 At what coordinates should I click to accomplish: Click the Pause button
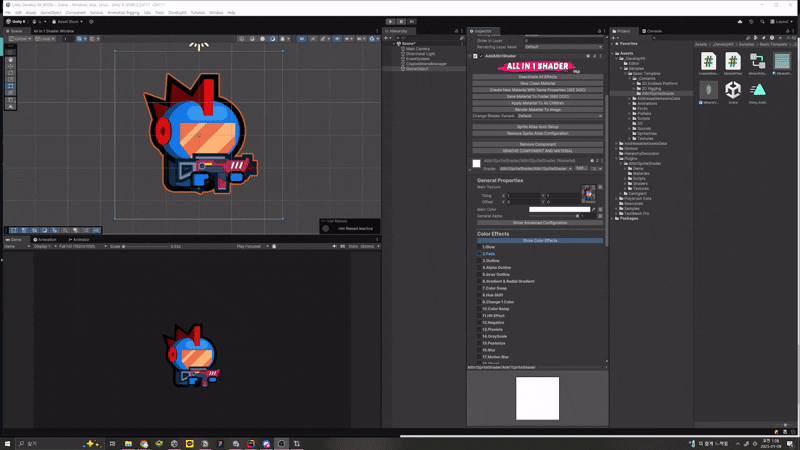pos(401,21)
